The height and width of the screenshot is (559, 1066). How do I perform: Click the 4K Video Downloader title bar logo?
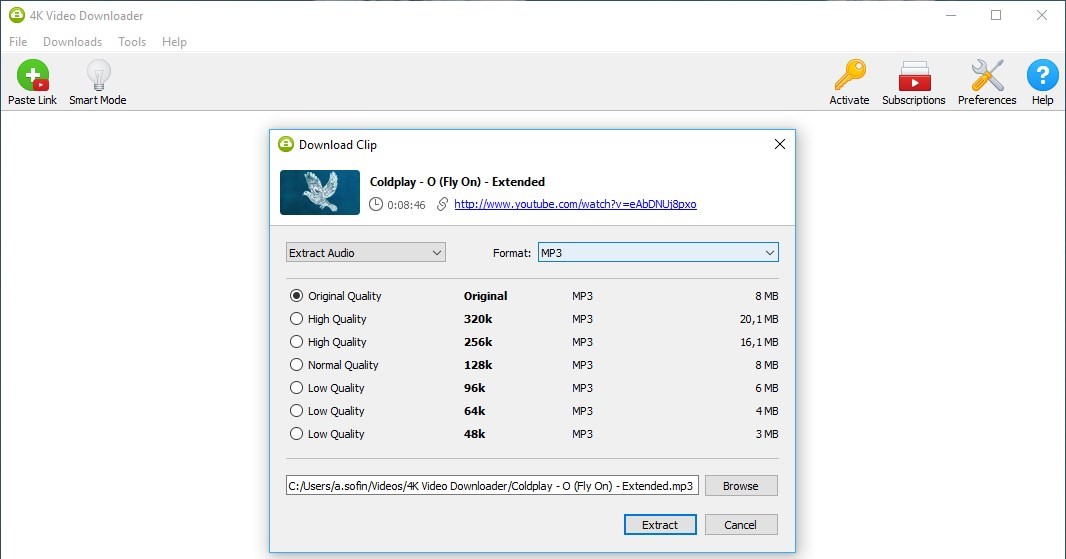pyautogui.click(x=16, y=15)
